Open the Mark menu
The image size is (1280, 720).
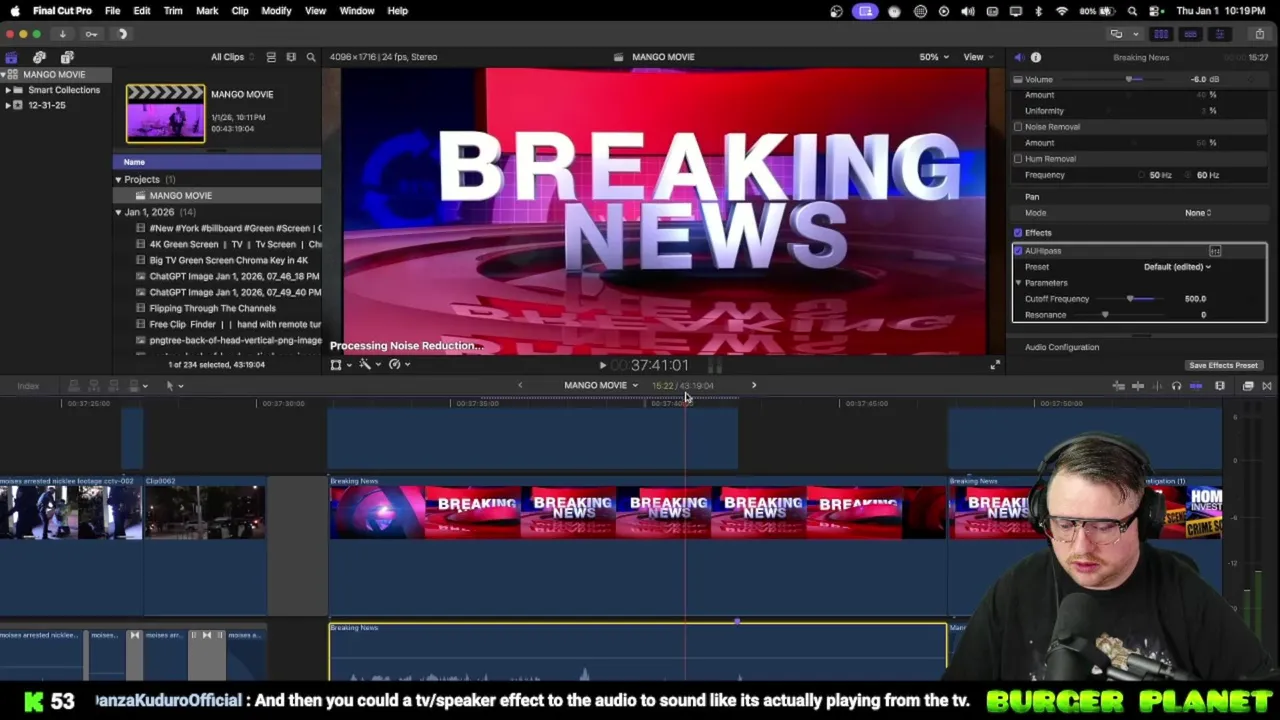click(x=207, y=11)
